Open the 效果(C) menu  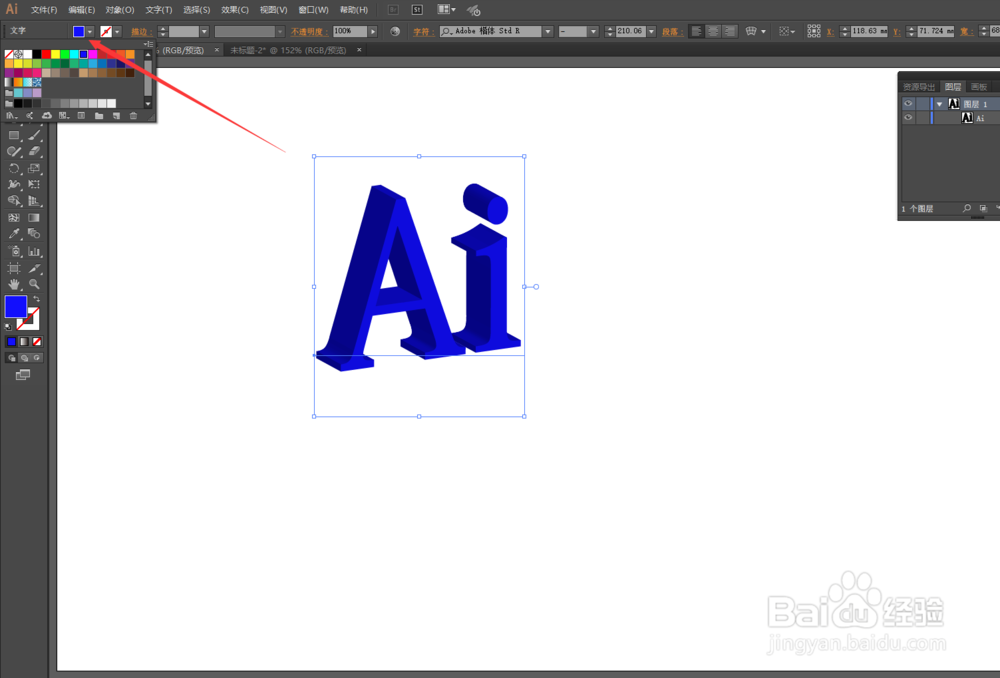235,10
